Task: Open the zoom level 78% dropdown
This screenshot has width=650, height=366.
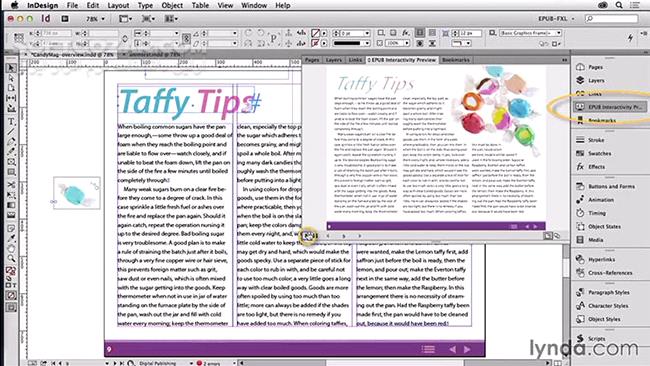Action: click(x=96, y=19)
